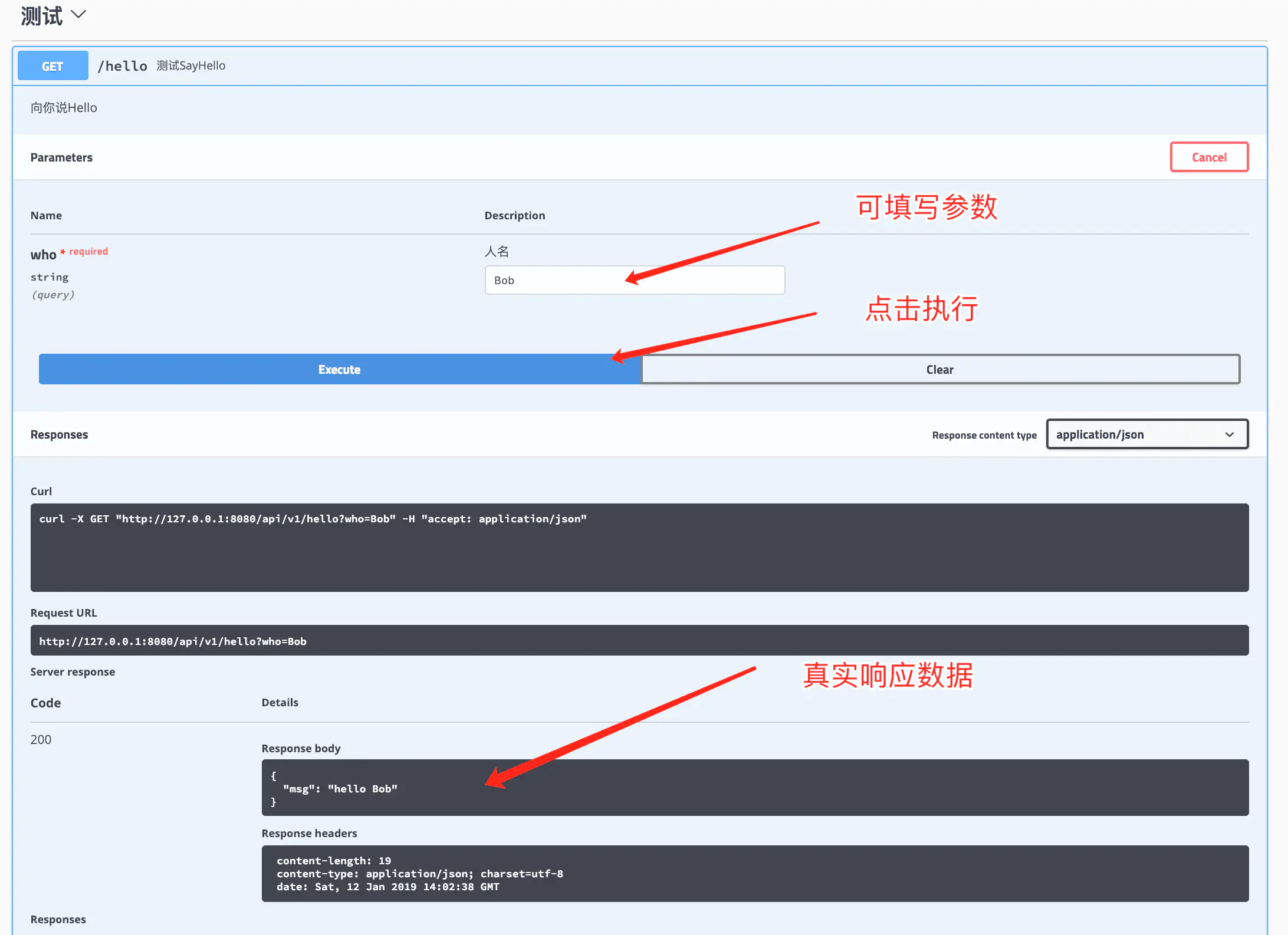Click the GET method badge
Viewport: 1288px width, 935px height.
[53, 66]
